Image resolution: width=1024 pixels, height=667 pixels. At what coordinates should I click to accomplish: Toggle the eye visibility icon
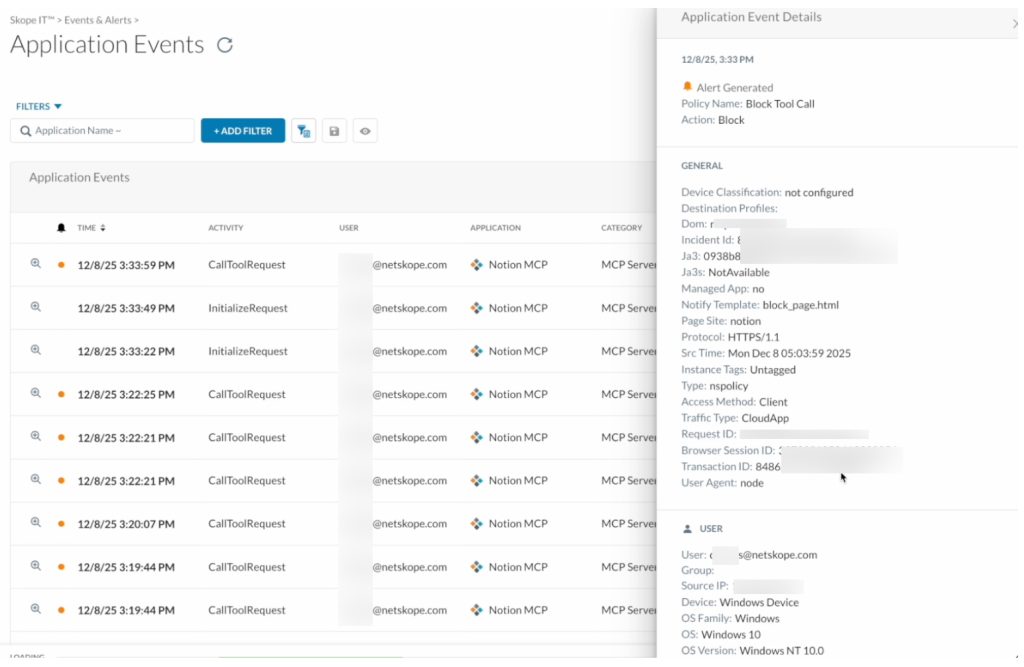365,131
